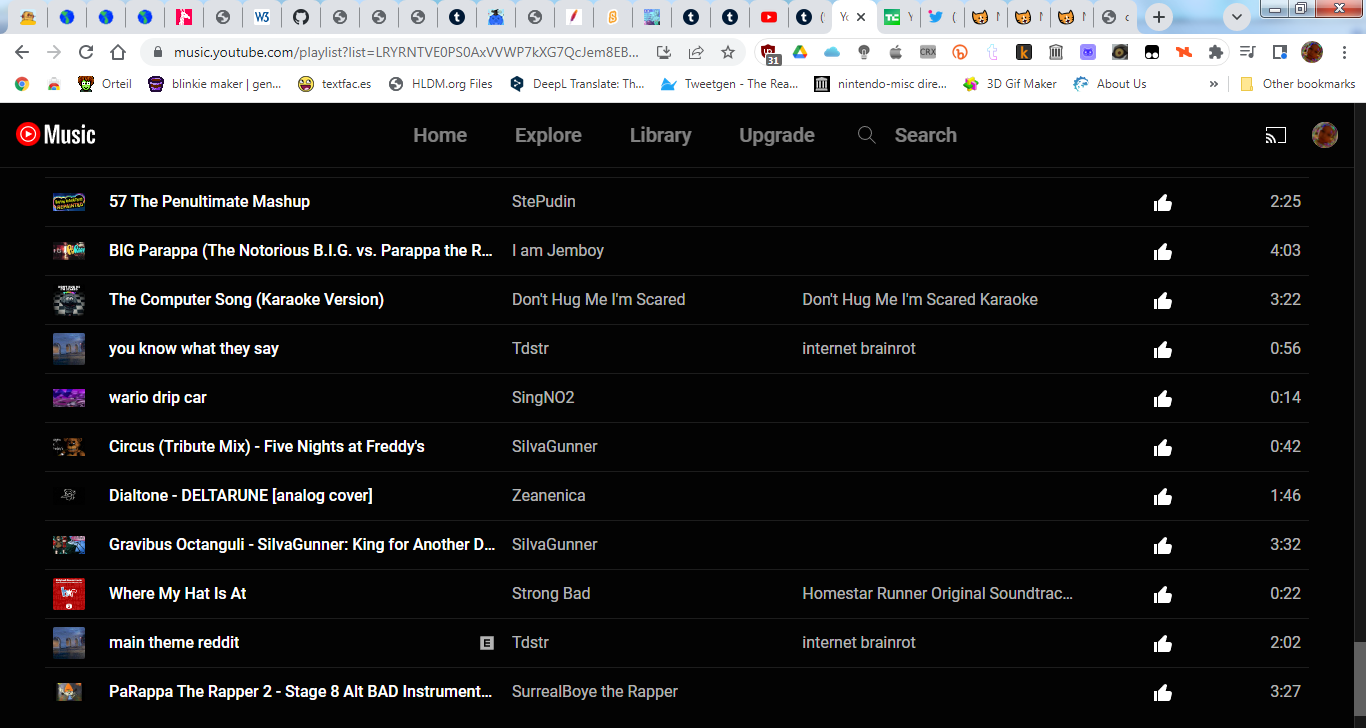Open the 3D Gif Maker bookmark
Screen dimensions: 1366x728
1009,84
